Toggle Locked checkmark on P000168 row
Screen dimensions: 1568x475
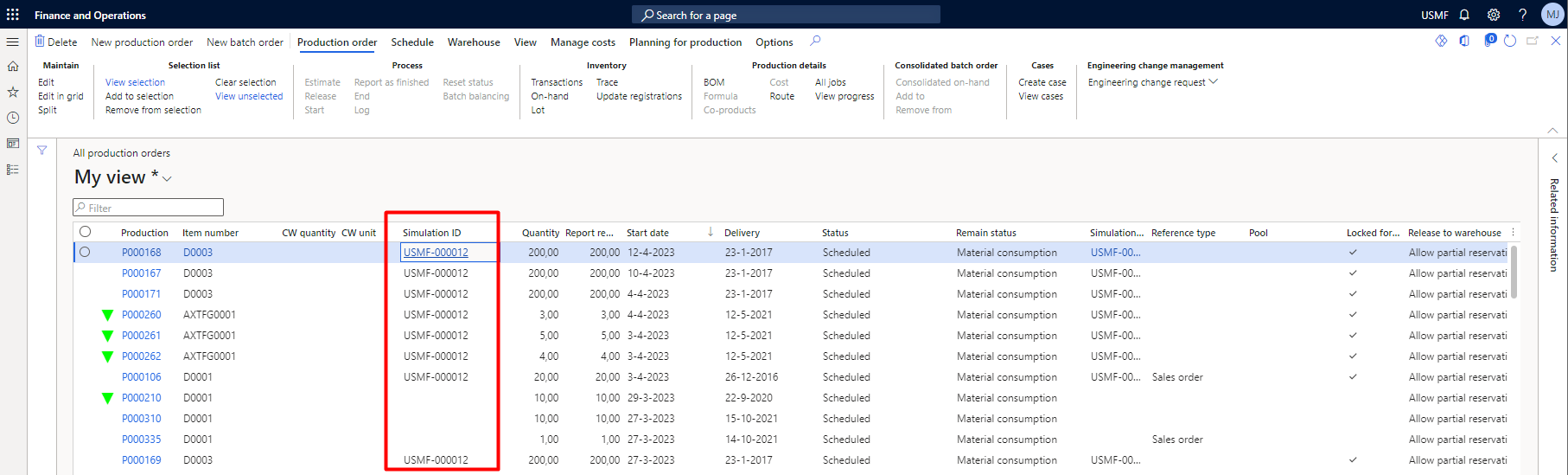click(1353, 253)
